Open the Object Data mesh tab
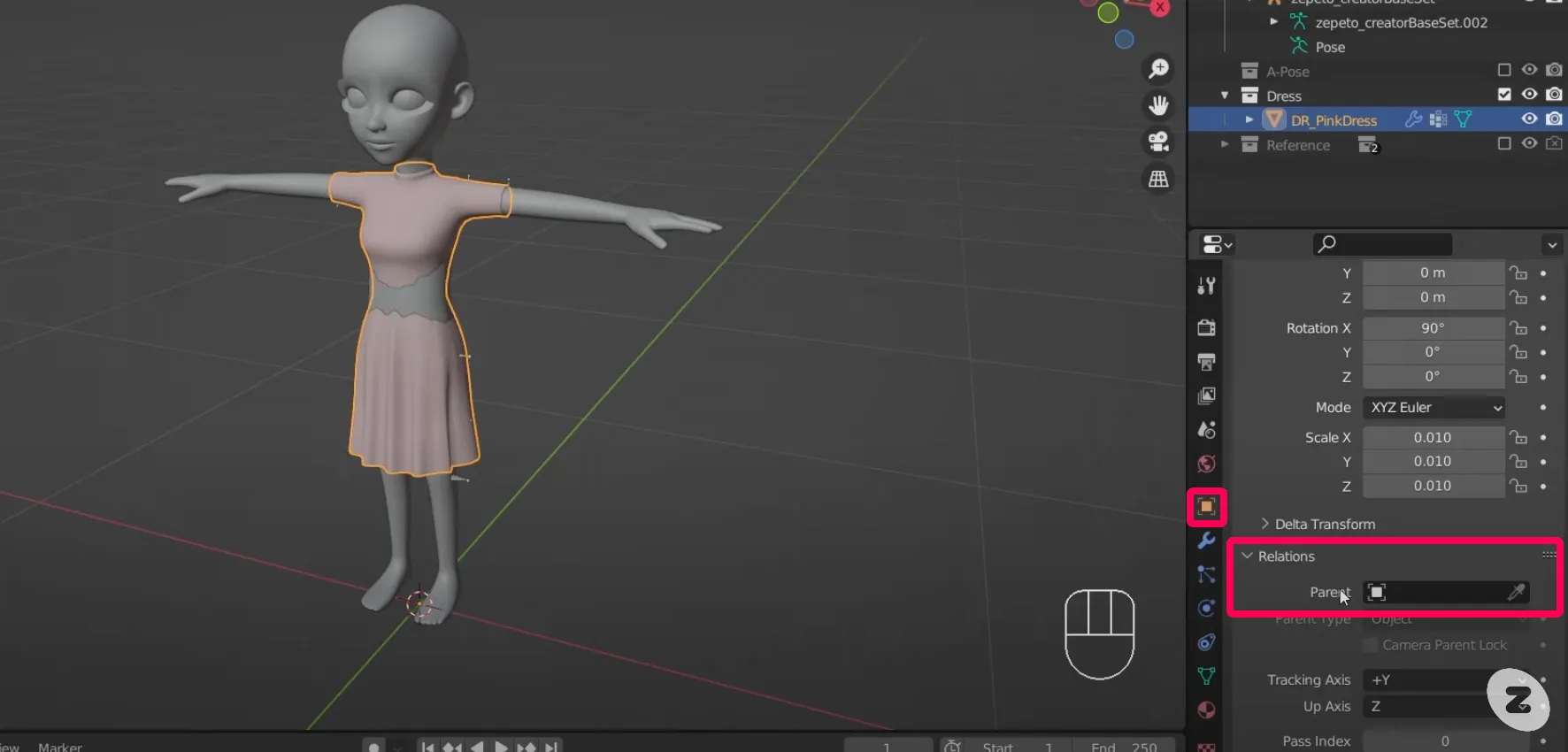Screen dimensions: 1568x752 coord(1206,676)
